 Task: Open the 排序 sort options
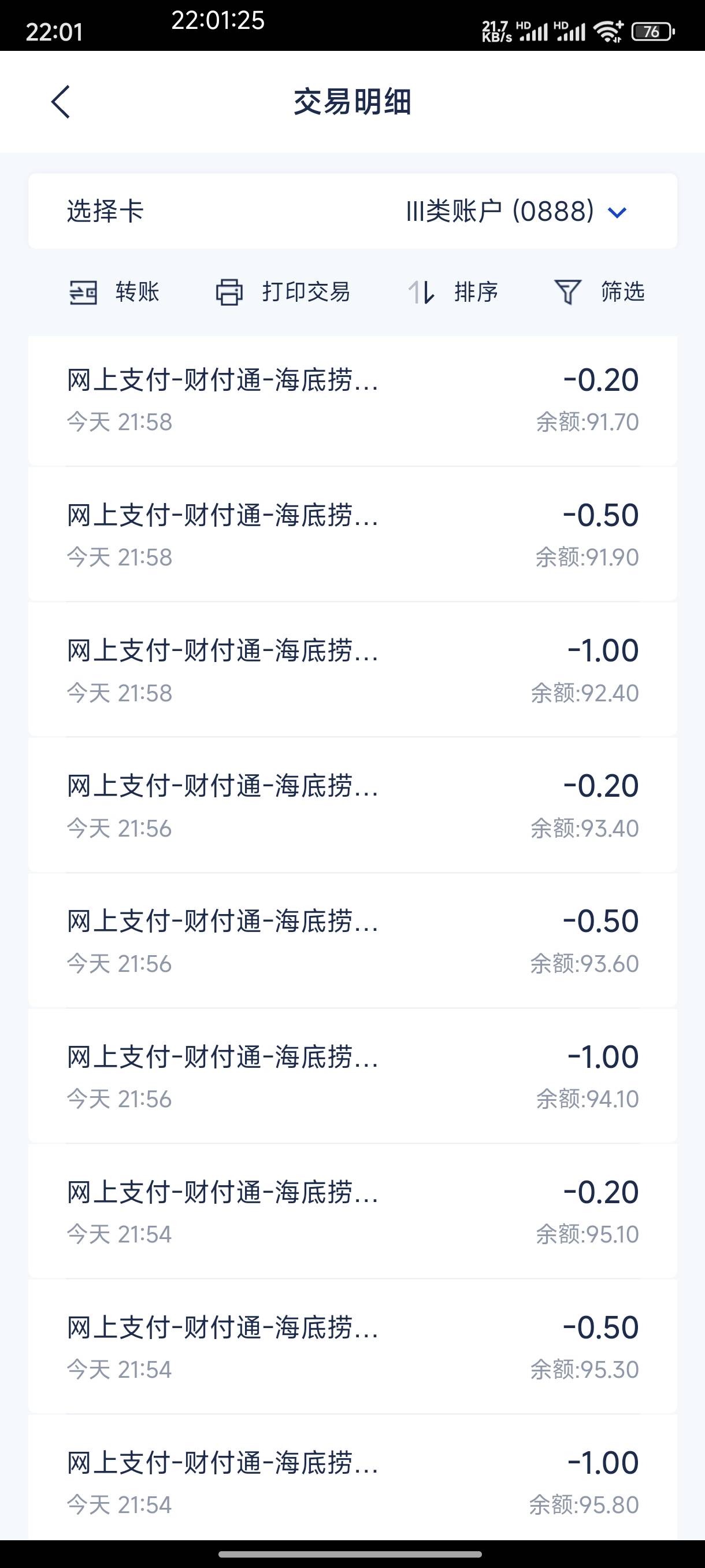click(476, 292)
